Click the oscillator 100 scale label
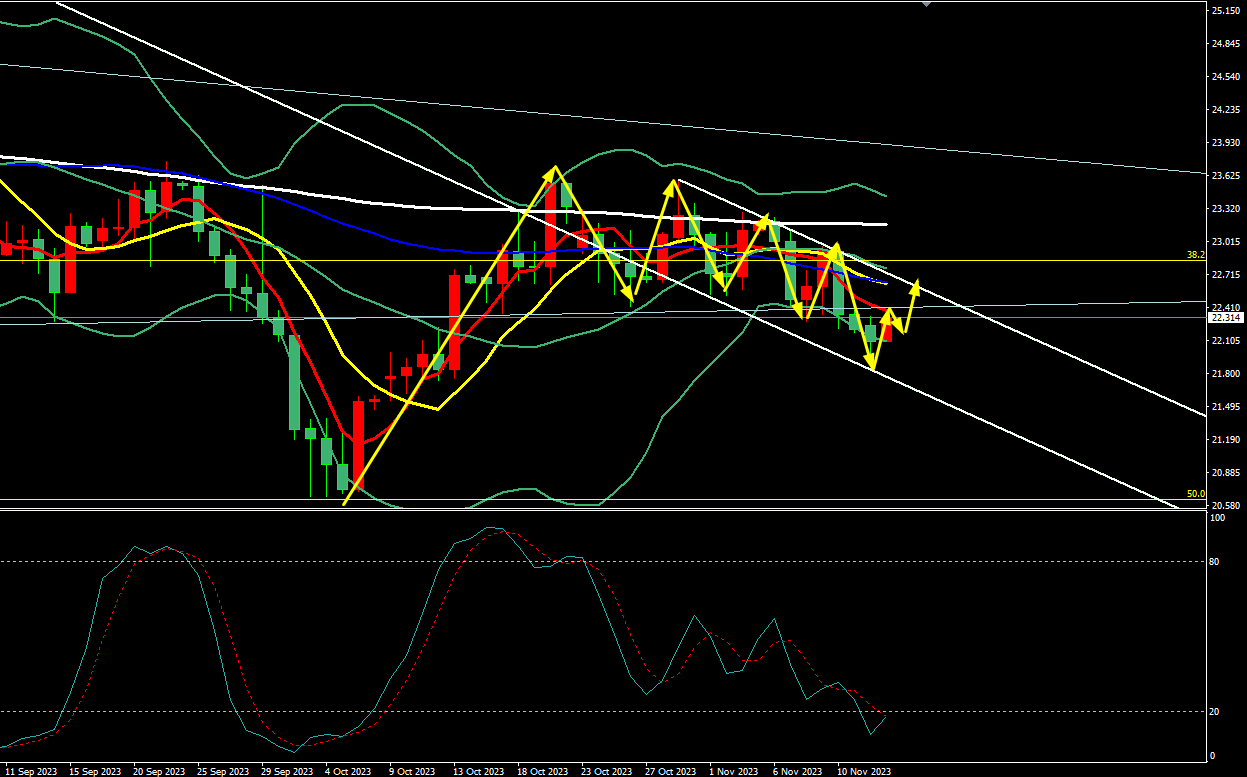Image resolution: width=1247 pixels, height=777 pixels. tap(1216, 518)
